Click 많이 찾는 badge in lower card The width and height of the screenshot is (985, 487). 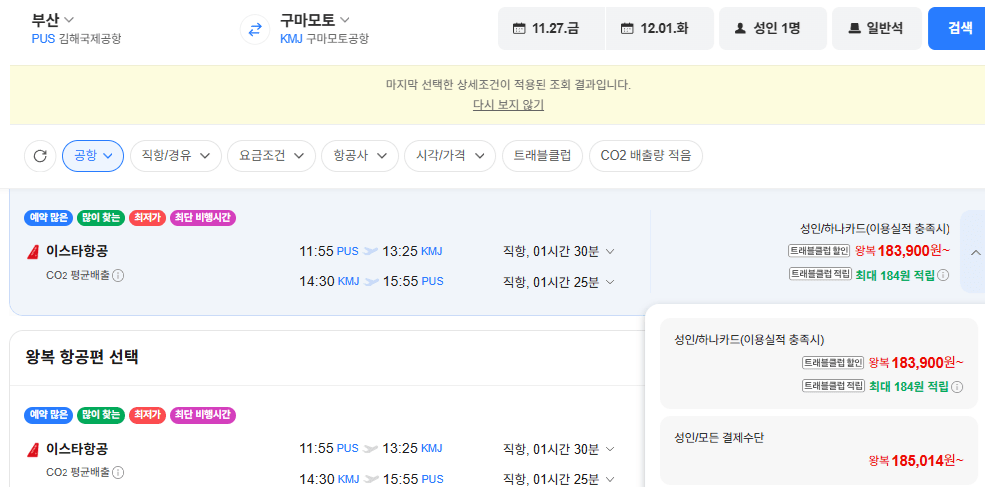[101, 415]
